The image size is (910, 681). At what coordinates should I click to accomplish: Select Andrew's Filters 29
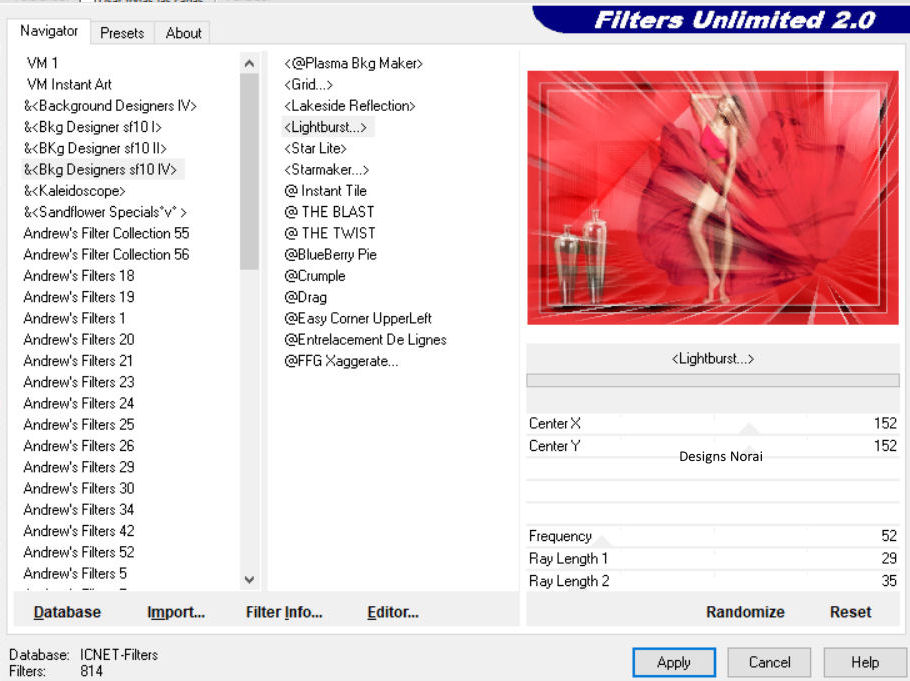point(79,467)
